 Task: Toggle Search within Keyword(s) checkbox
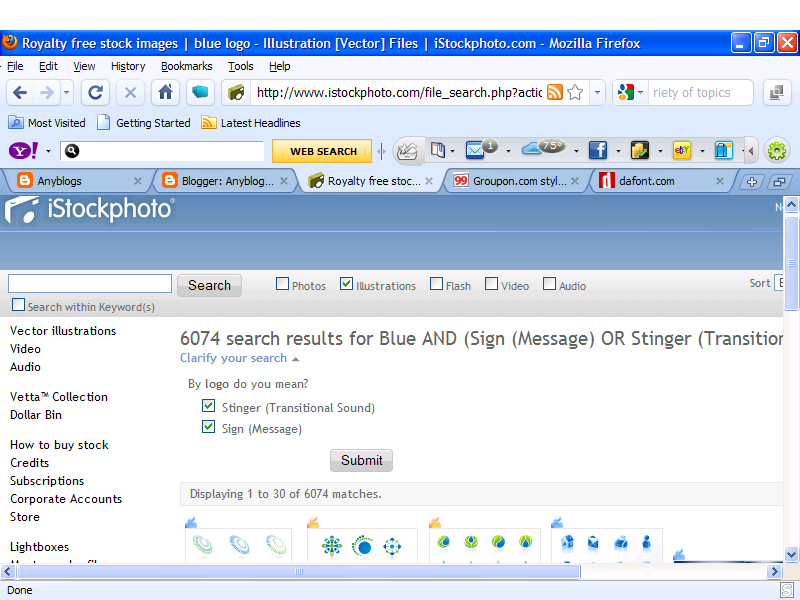pyautogui.click(x=18, y=305)
